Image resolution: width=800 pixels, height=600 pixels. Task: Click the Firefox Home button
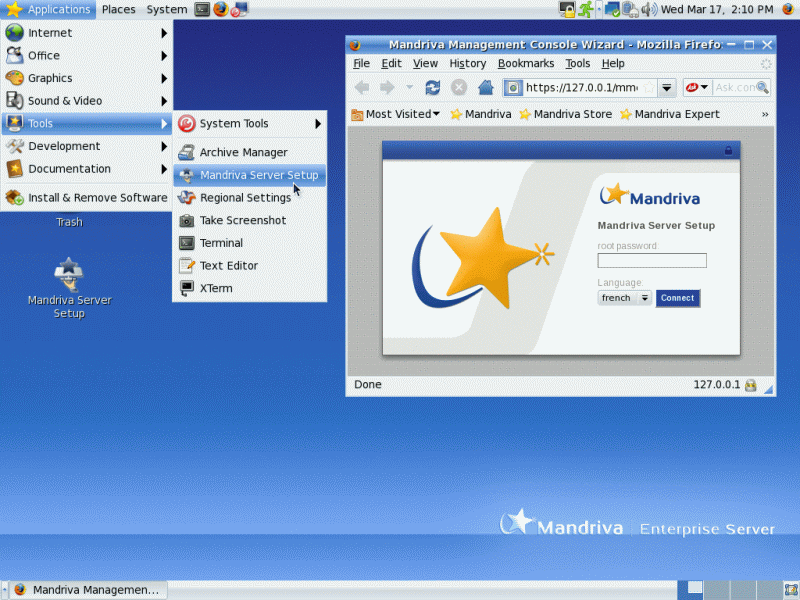click(x=484, y=87)
